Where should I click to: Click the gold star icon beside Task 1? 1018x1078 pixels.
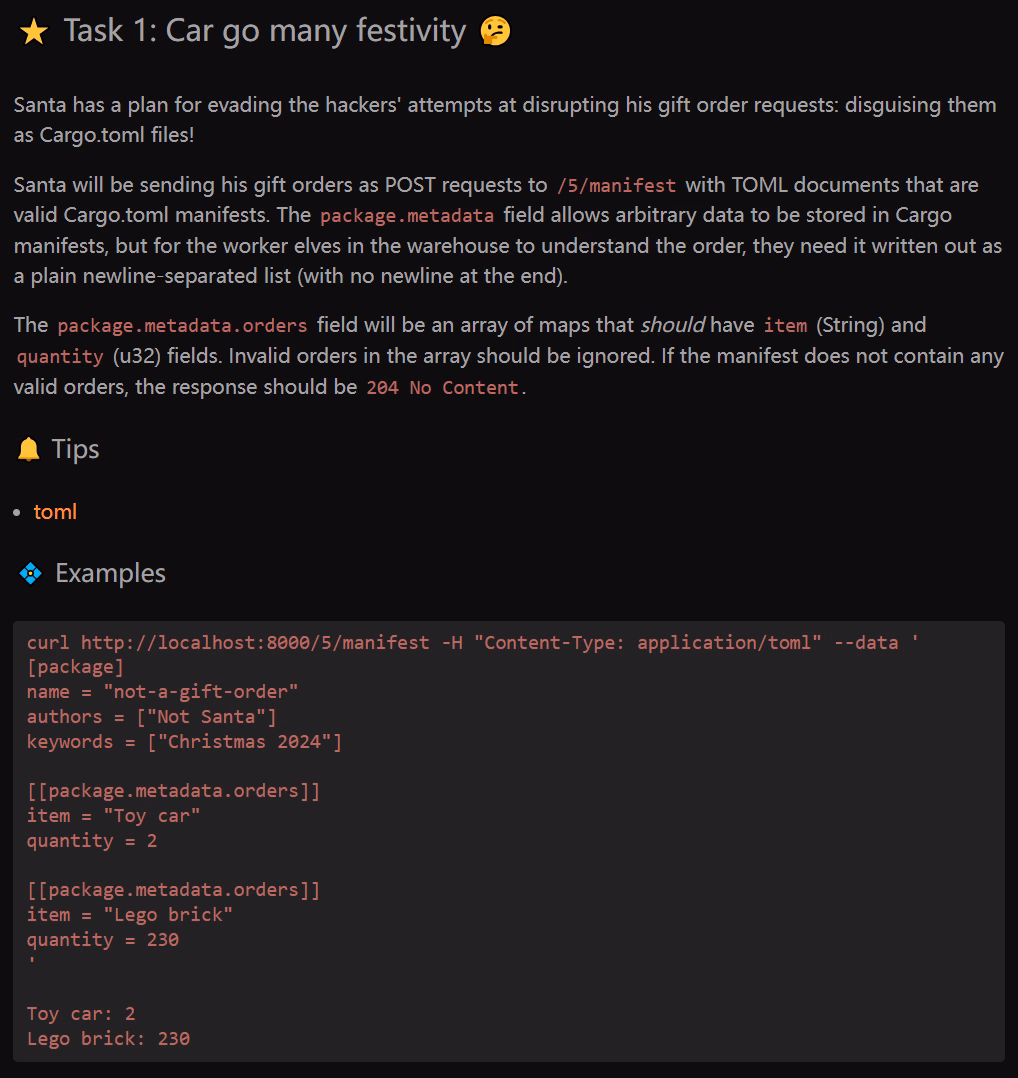(34, 32)
